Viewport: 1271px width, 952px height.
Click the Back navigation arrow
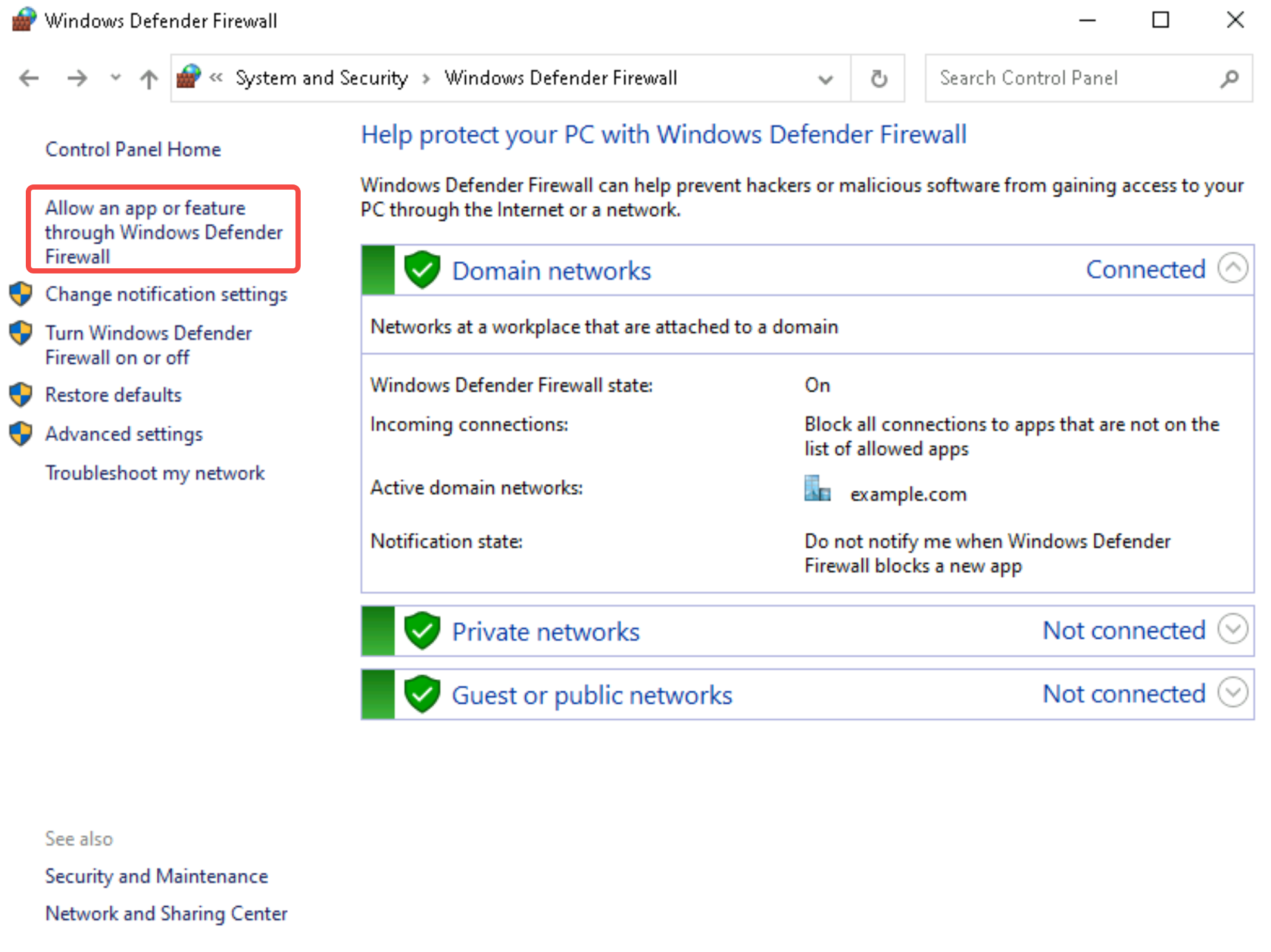click(x=29, y=79)
